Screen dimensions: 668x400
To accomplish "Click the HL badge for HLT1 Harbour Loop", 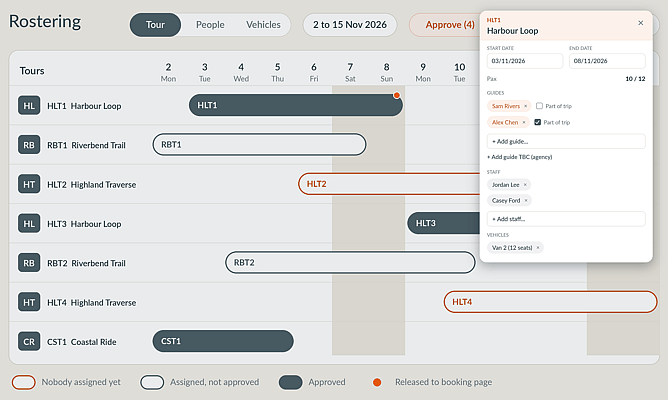I will coord(29,106).
